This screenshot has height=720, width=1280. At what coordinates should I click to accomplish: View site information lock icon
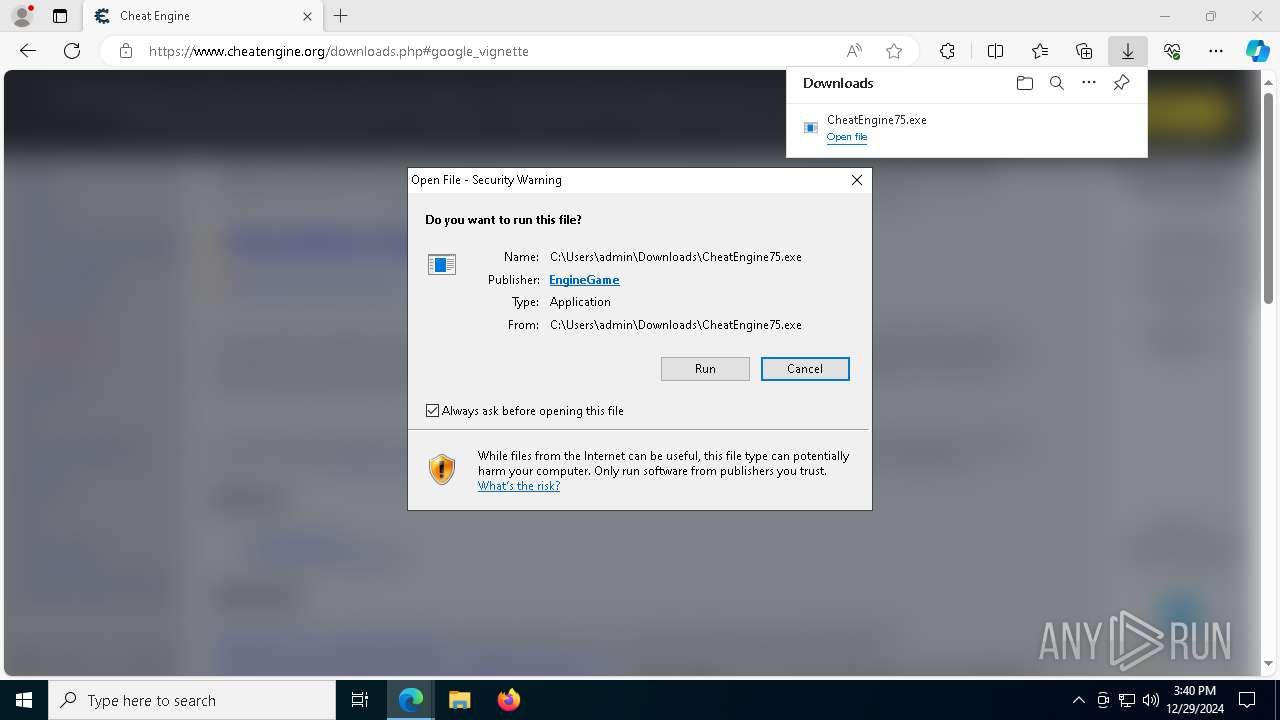126,51
